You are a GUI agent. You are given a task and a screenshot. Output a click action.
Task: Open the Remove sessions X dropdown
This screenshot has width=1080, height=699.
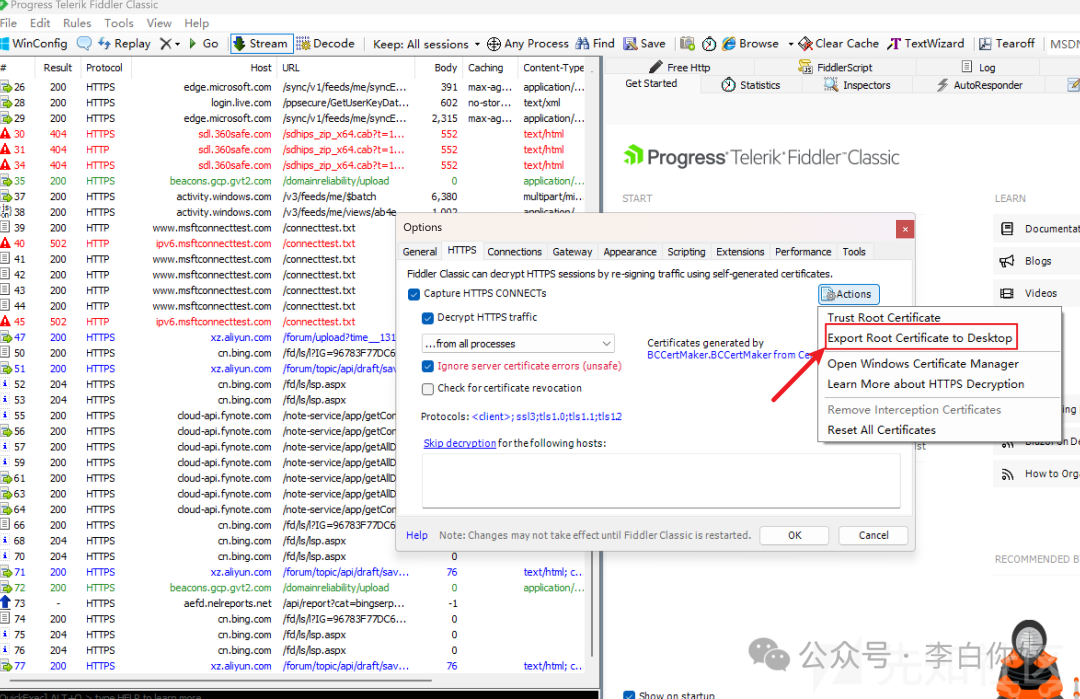169,43
